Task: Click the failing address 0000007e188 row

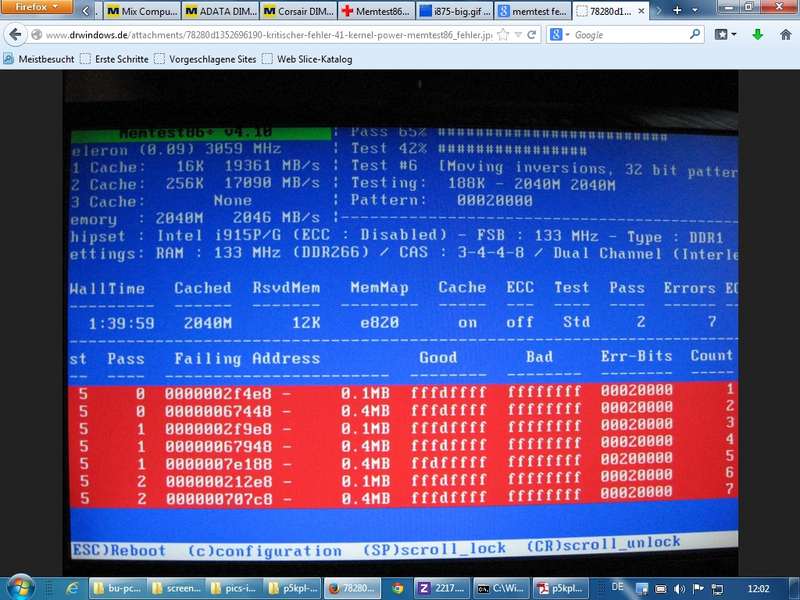Action: point(403,463)
